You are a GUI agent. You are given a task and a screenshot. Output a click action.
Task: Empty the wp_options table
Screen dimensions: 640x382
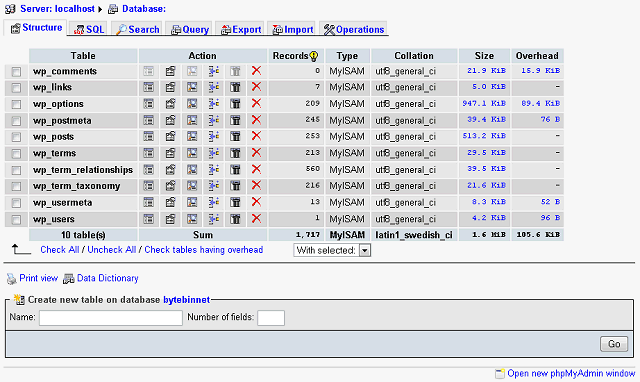[x=235, y=104]
